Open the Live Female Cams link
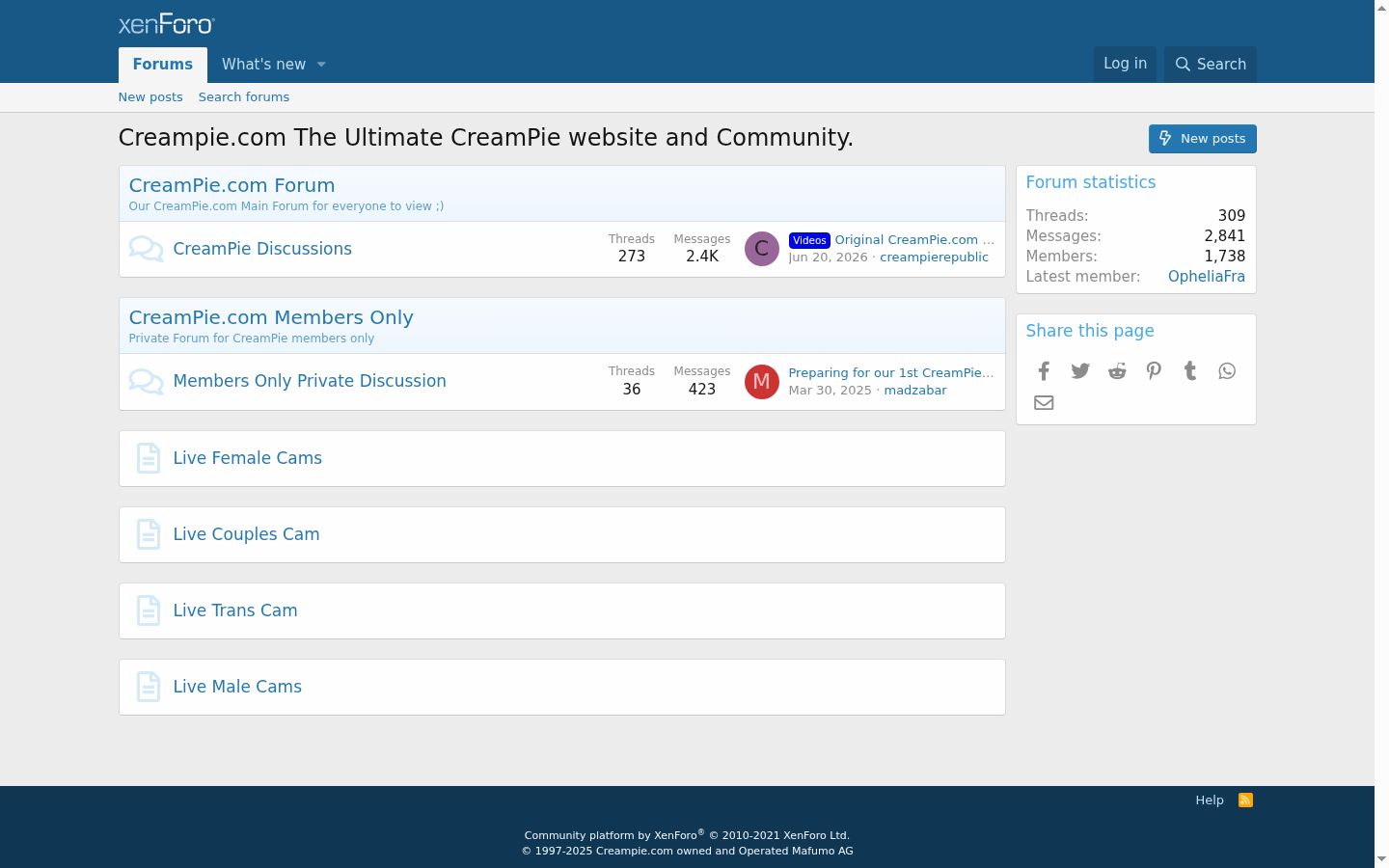Image resolution: width=1389 pixels, height=868 pixels. coord(248,458)
